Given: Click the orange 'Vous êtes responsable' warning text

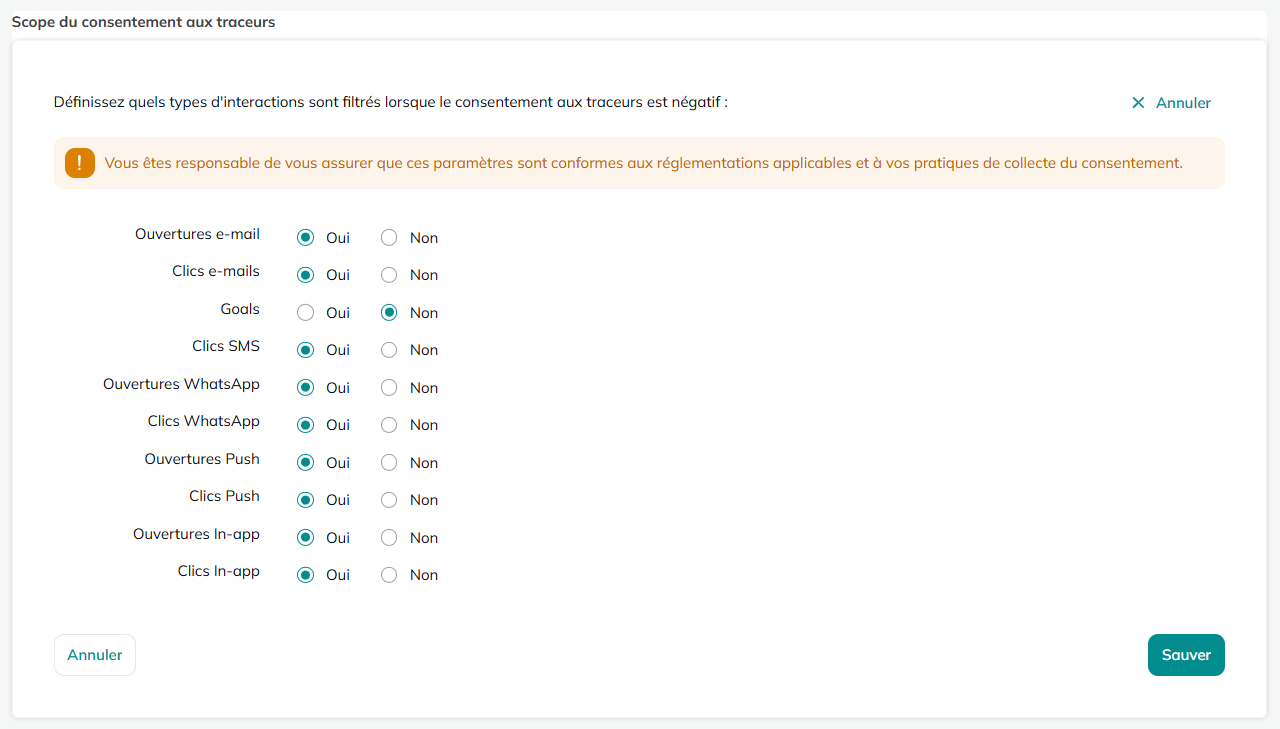Looking at the screenshot, I should click(x=643, y=163).
